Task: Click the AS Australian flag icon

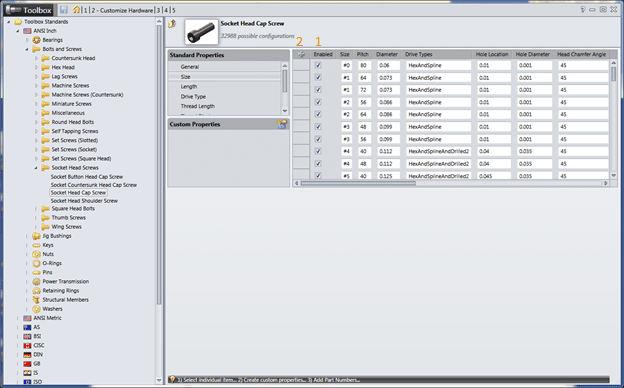Action: [x=27, y=328]
